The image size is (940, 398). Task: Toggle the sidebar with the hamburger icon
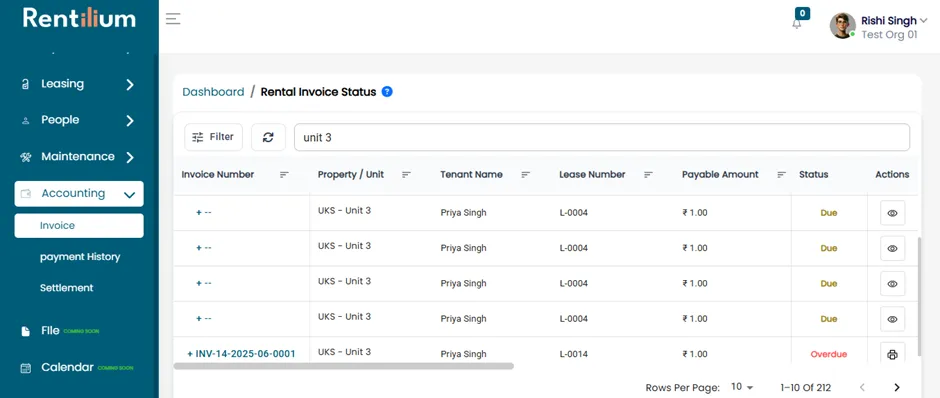(173, 19)
